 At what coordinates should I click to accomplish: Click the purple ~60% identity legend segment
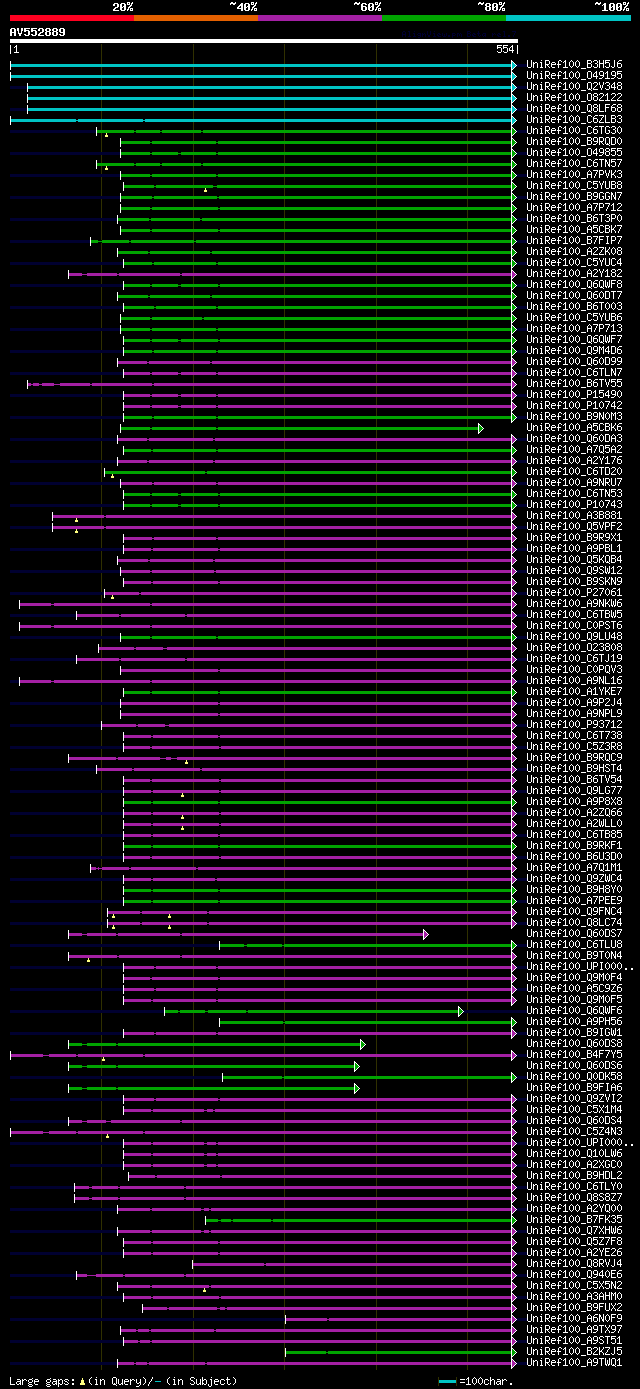(x=320, y=18)
